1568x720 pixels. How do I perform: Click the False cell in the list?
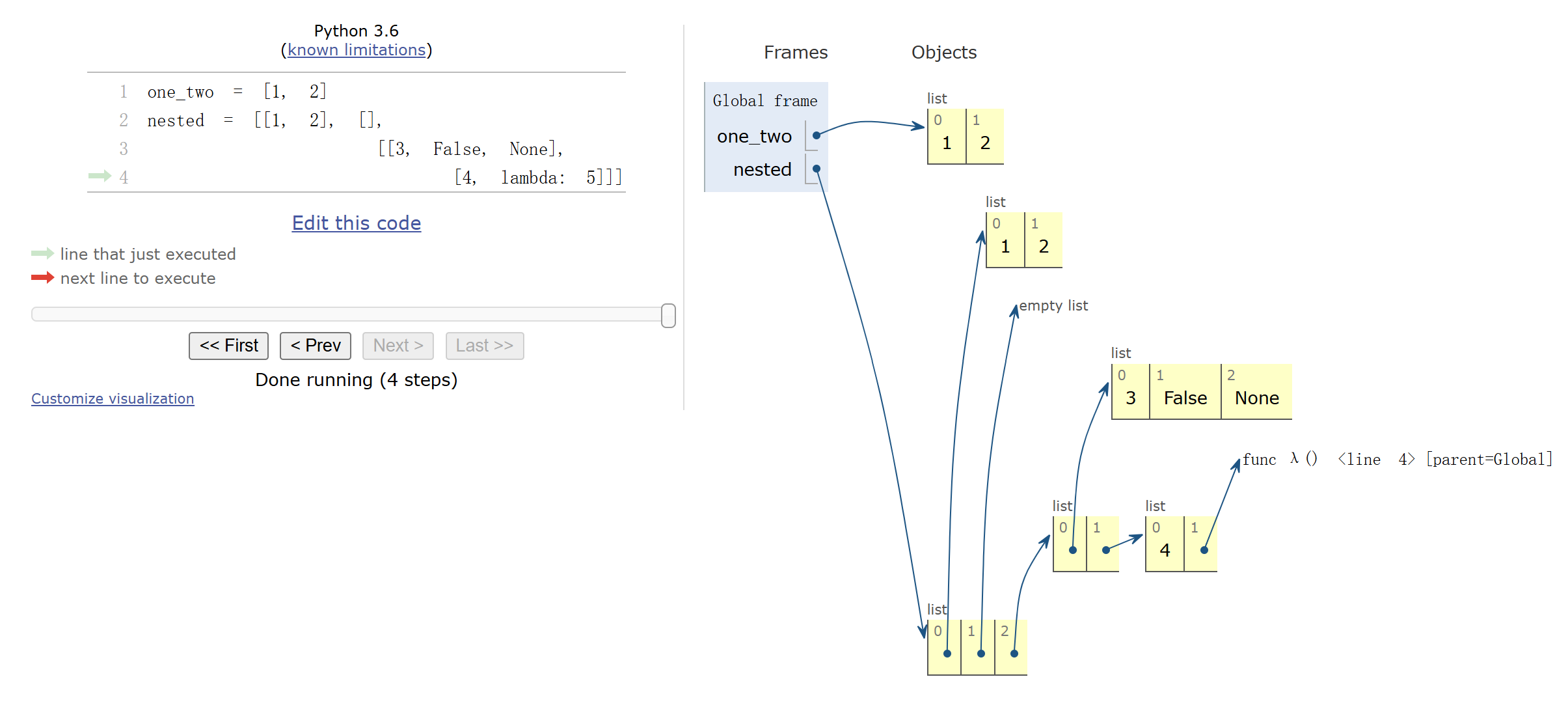pyautogui.click(x=1185, y=392)
